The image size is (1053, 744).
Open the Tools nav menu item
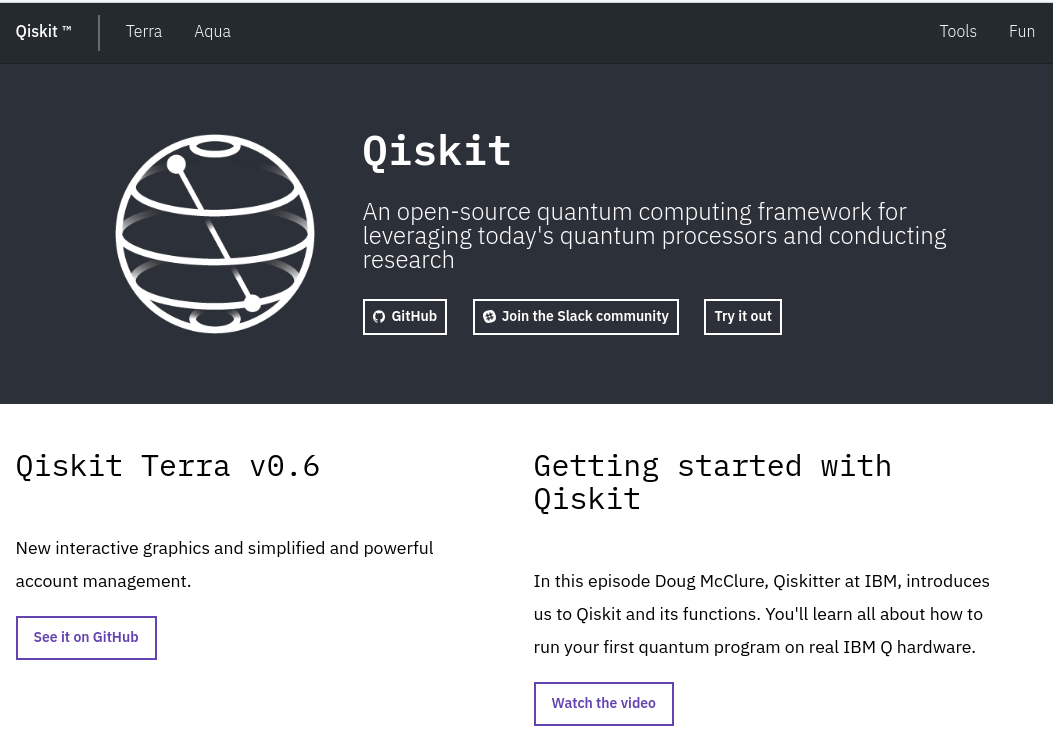coord(958,32)
